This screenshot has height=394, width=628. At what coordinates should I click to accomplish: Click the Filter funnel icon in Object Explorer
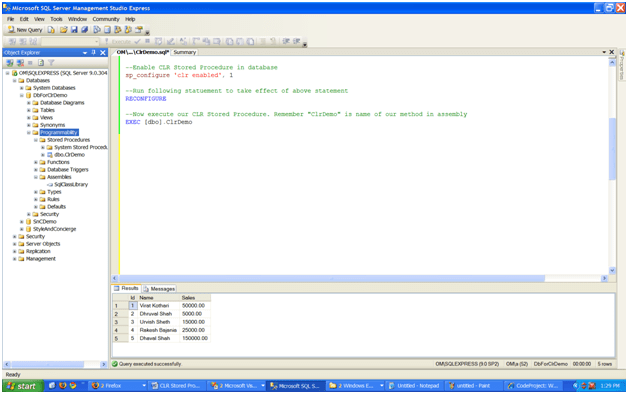coord(51,62)
